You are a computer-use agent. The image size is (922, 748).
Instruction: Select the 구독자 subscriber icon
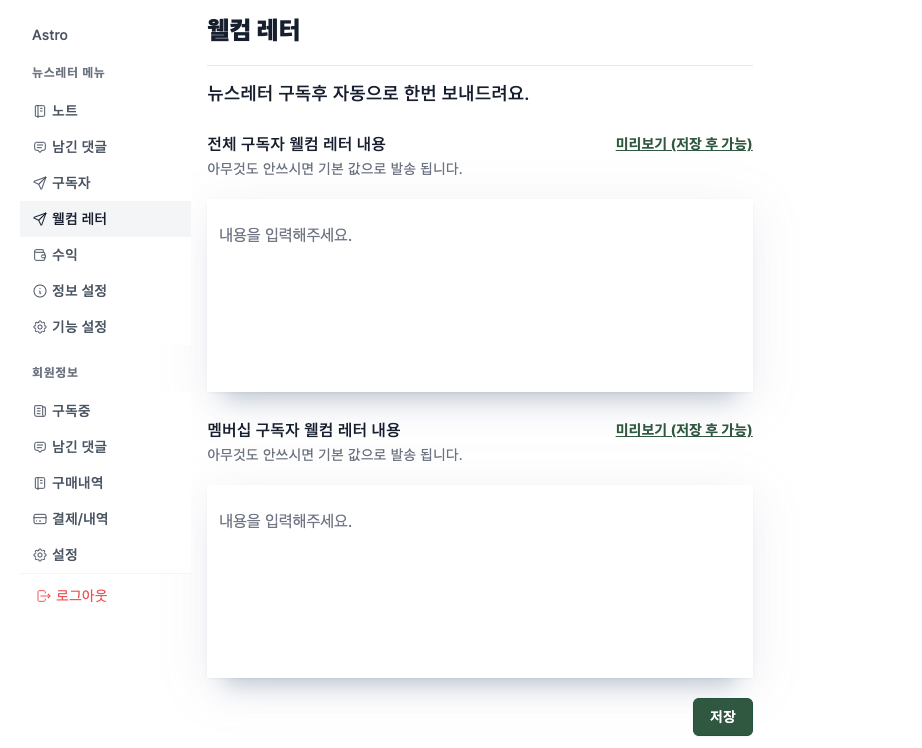pyautogui.click(x=39, y=183)
